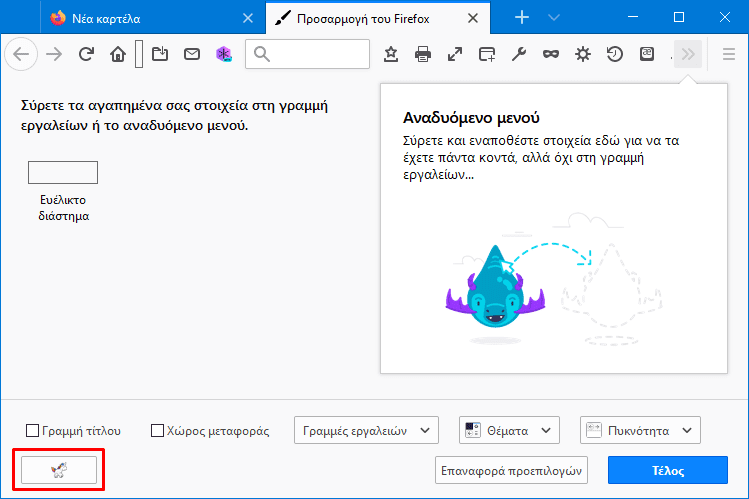Open the Θέματα themes dropdown
This screenshot has height=499, width=749.
click(x=509, y=430)
